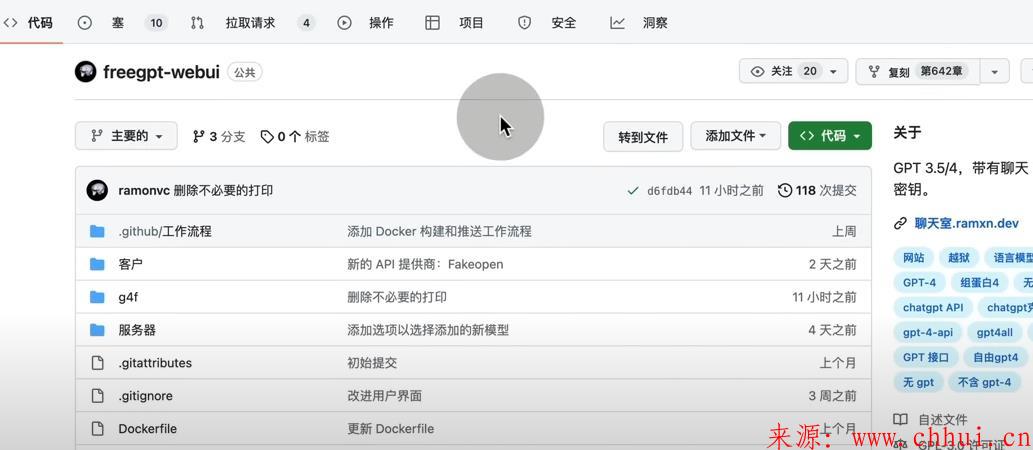The height and width of the screenshot is (450, 1033).
Task: Click the 转到文件 button
Action: click(643, 136)
